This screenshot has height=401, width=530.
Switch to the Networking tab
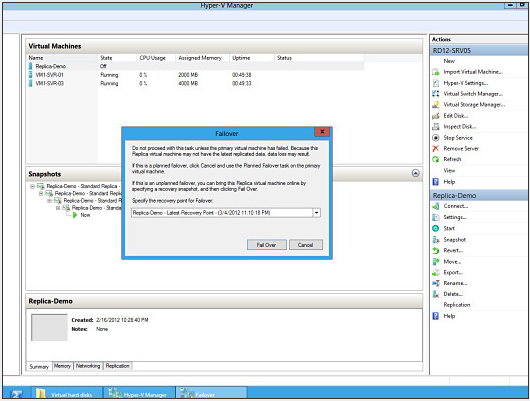click(88, 366)
